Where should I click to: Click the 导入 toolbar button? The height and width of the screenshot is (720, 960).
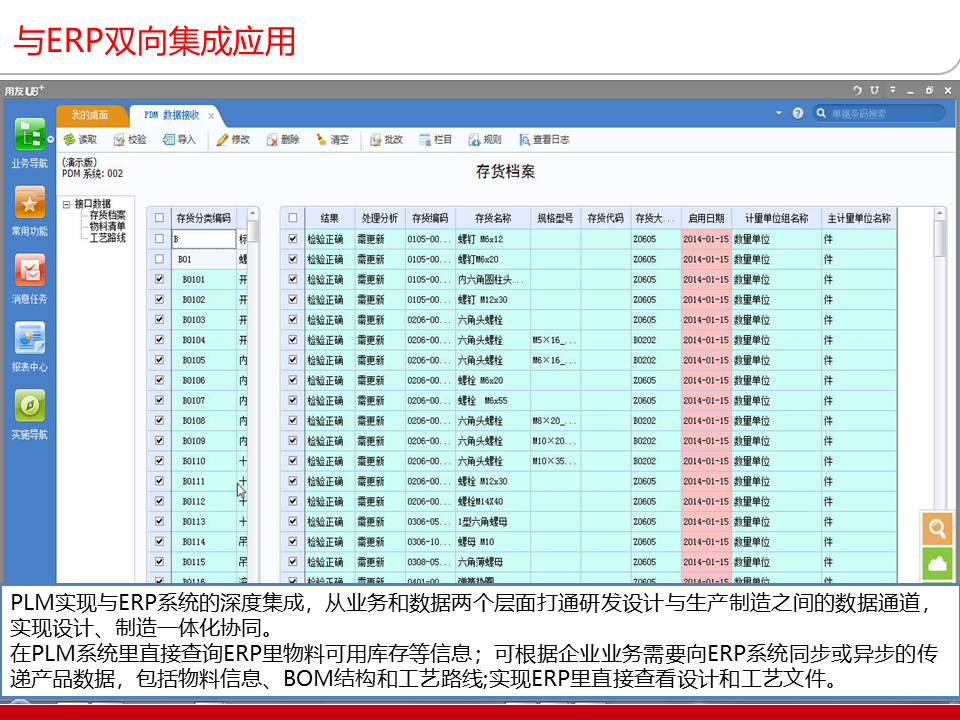click(x=179, y=140)
